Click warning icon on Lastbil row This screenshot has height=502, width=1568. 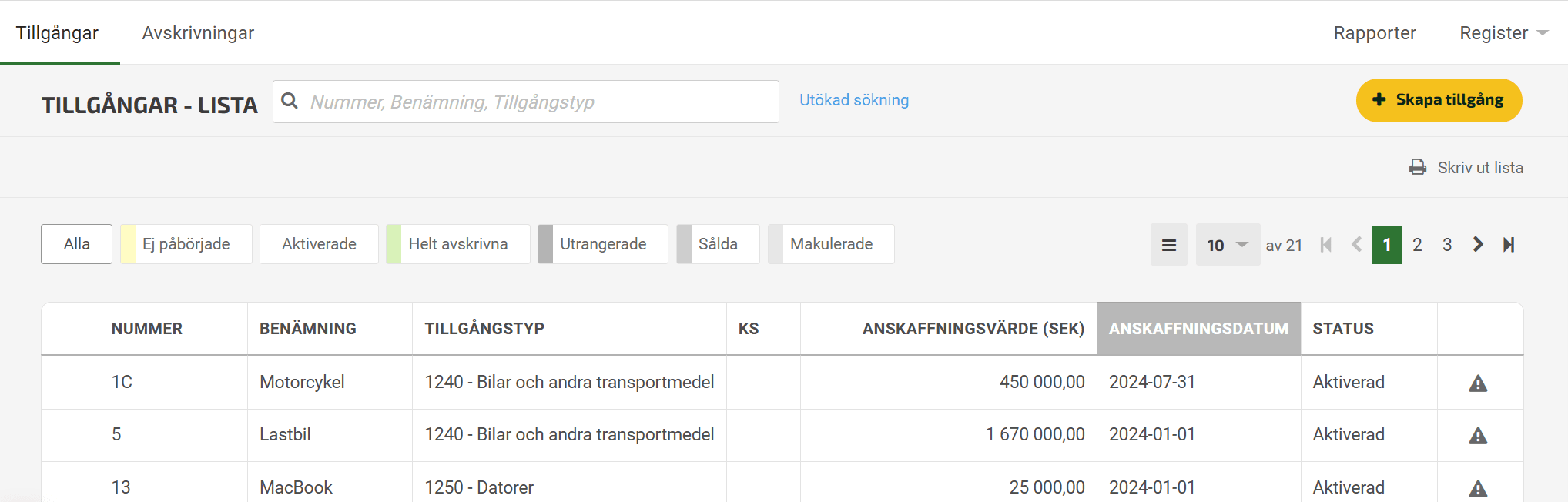point(1477,436)
